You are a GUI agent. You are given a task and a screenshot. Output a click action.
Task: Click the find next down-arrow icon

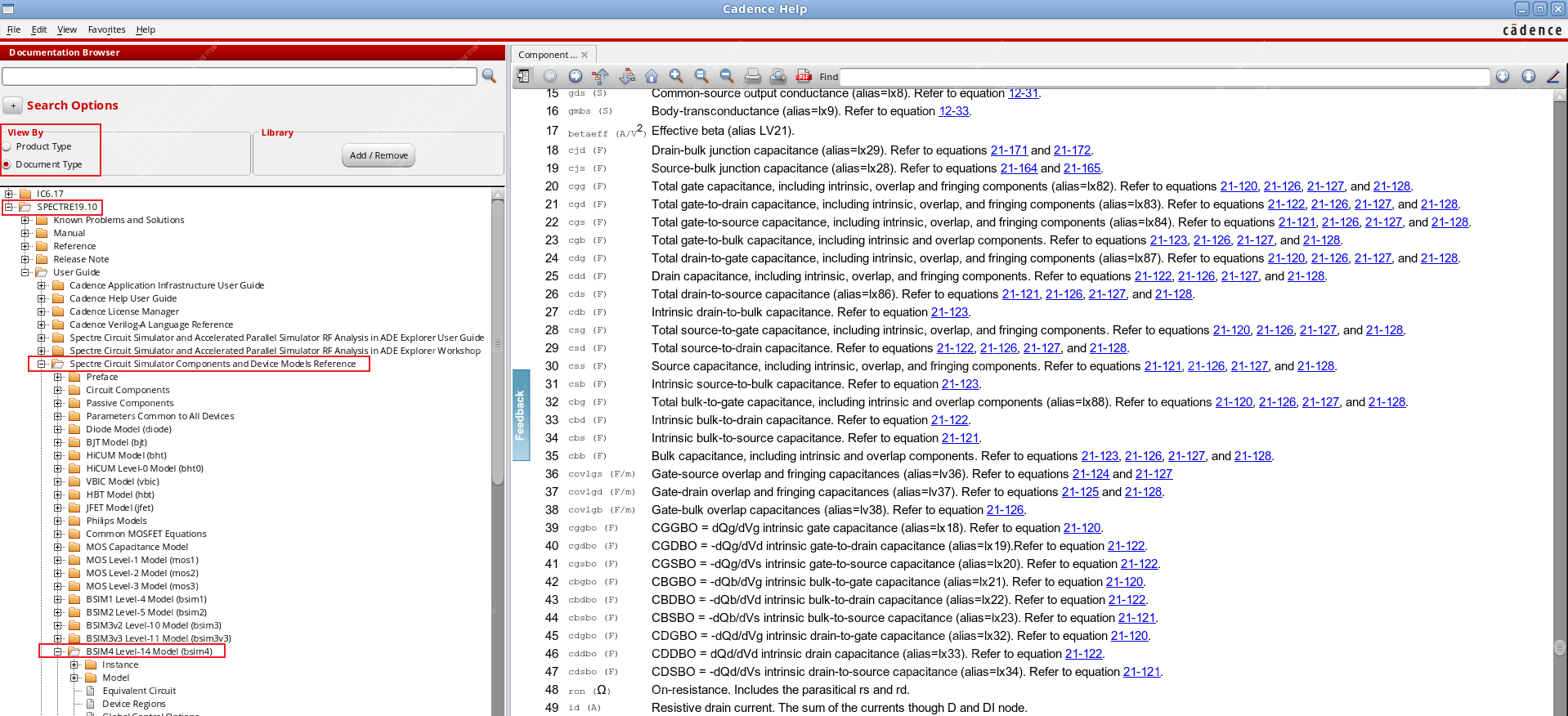(x=1503, y=76)
